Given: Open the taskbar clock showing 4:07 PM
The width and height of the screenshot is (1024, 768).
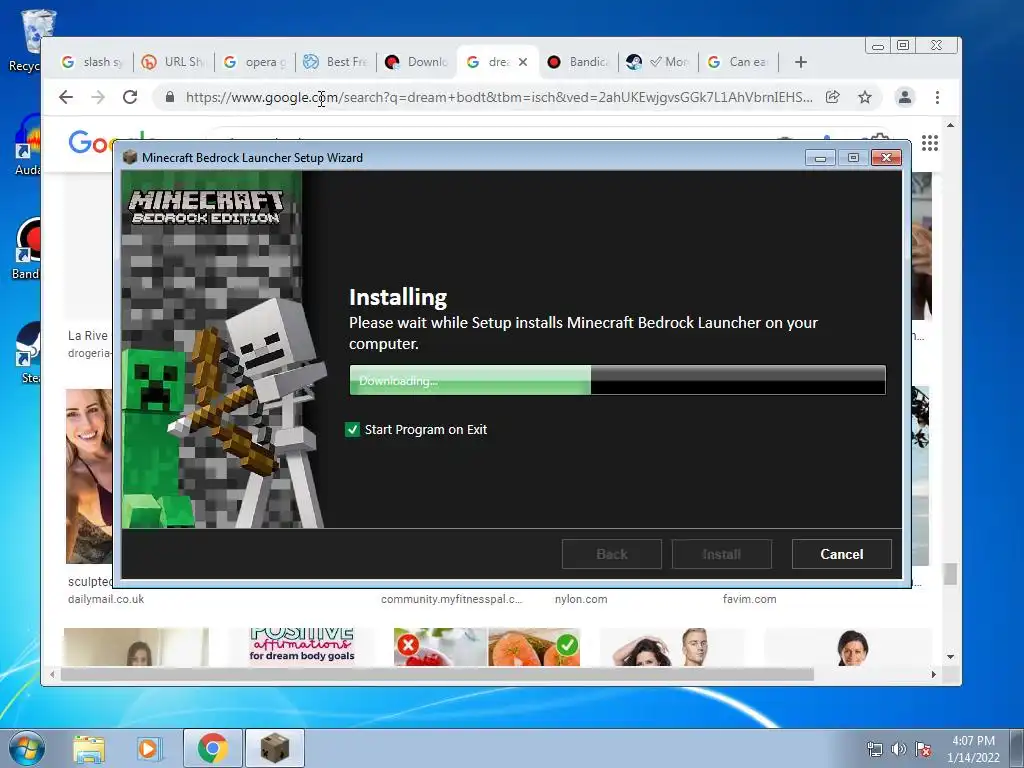Looking at the screenshot, I should point(973,749).
